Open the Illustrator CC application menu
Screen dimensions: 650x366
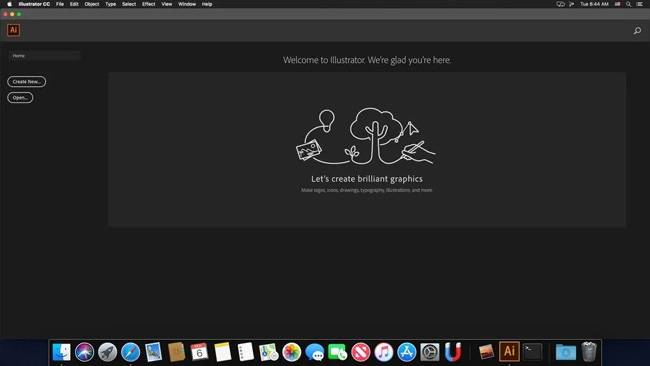point(34,4)
